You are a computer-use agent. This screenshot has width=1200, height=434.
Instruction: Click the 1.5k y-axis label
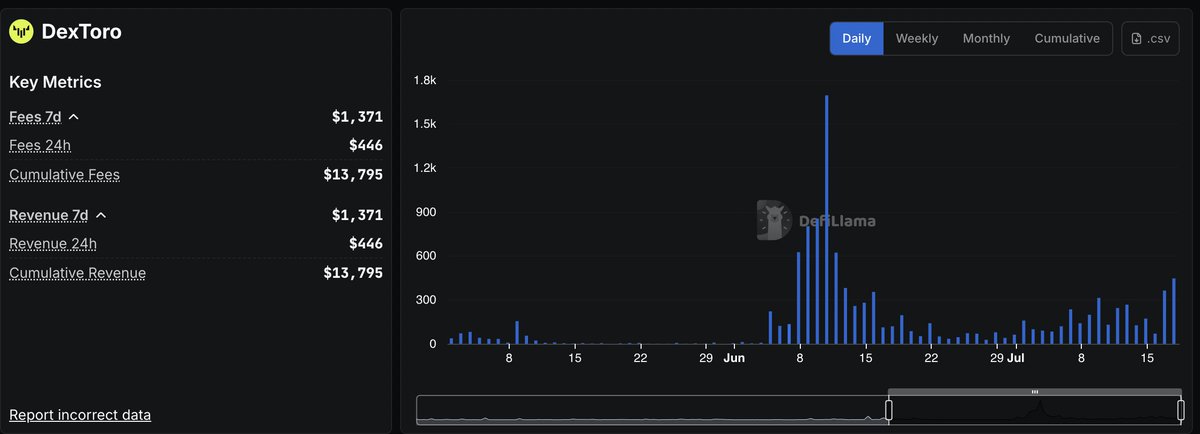[426, 124]
